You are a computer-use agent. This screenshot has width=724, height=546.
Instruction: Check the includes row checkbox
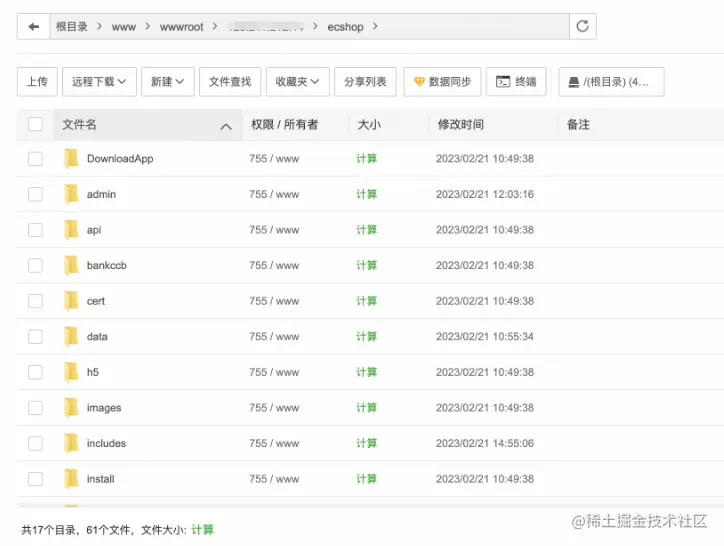tap(36, 443)
